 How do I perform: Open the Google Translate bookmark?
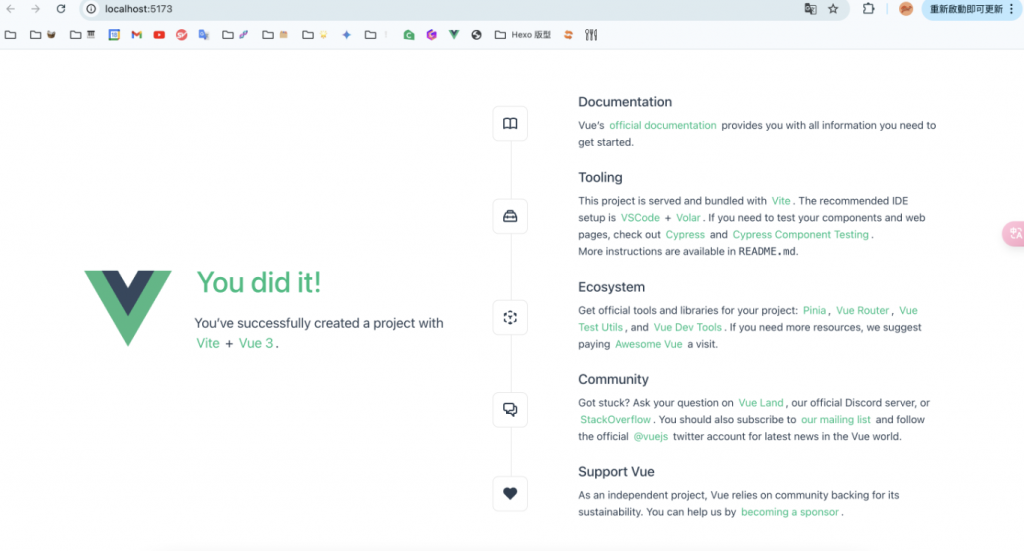click(x=204, y=35)
